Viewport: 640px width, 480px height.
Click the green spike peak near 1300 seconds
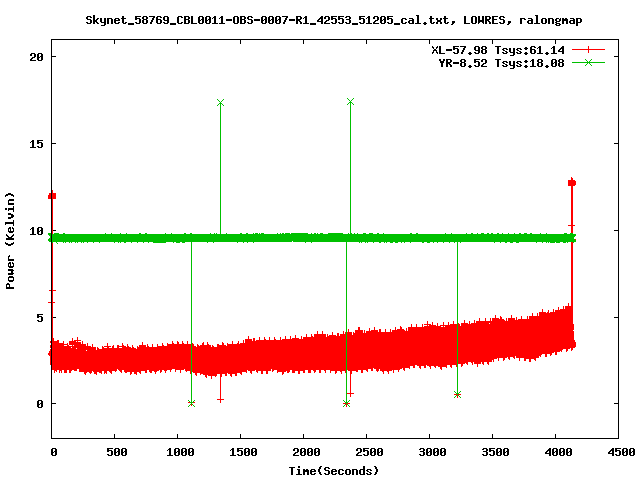tap(220, 103)
